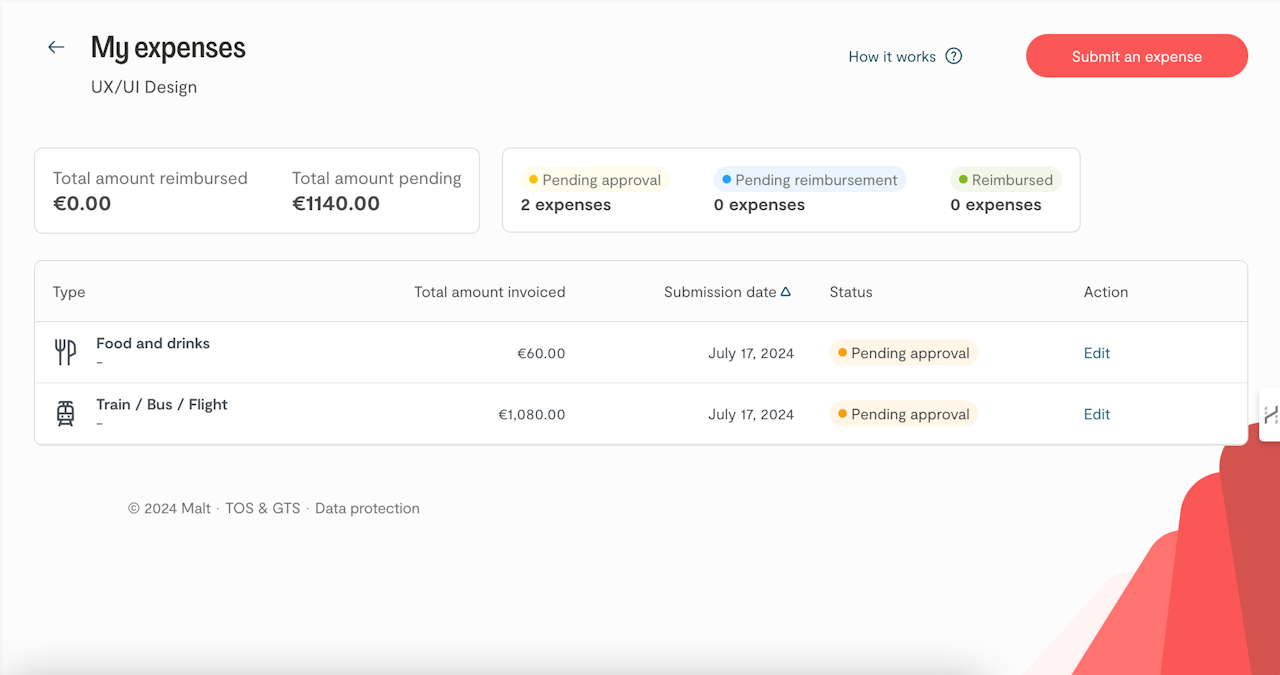Viewport: 1280px width, 675px height.
Task: Edit the Train / Bus / Flight expense
Action: [x=1097, y=414]
